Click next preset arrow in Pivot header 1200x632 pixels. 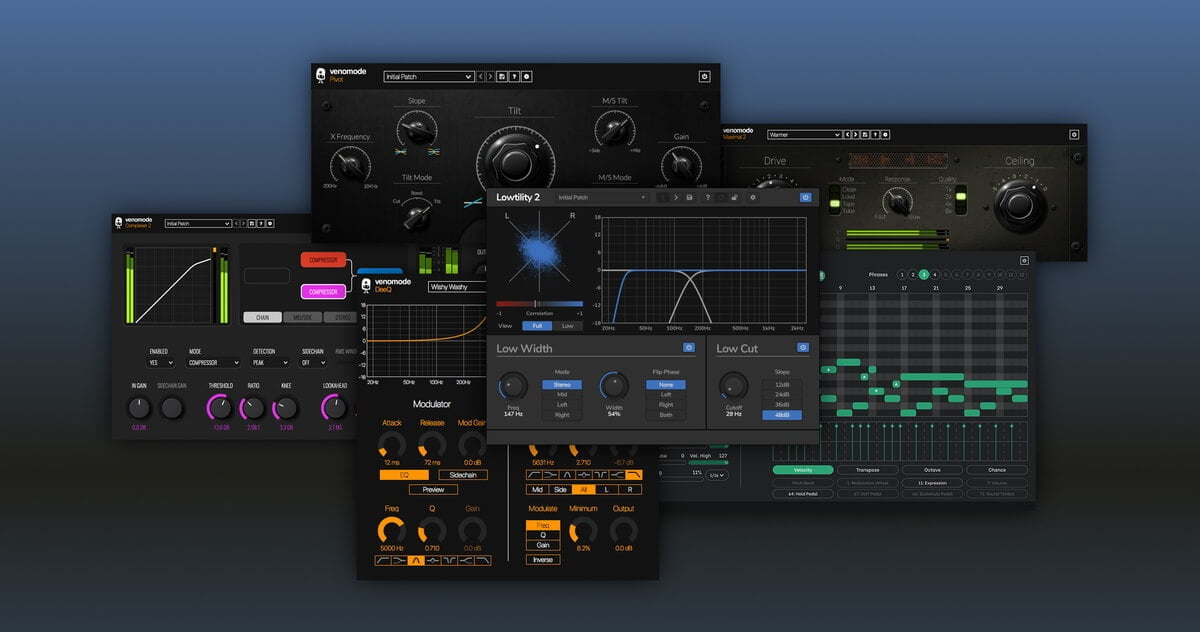click(490, 76)
